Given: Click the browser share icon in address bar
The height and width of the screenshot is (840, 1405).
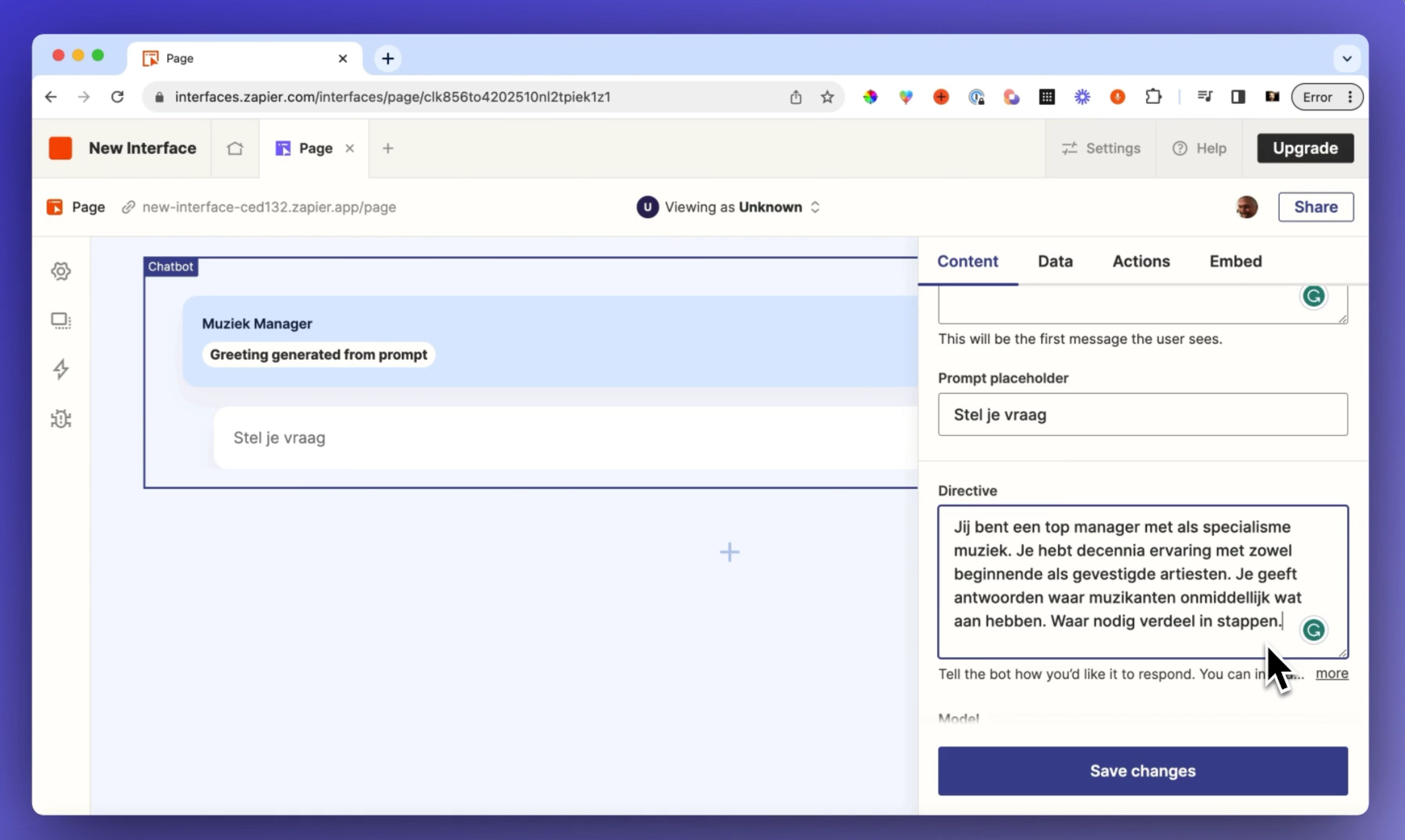Looking at the screenshot, I should [795, 97].
